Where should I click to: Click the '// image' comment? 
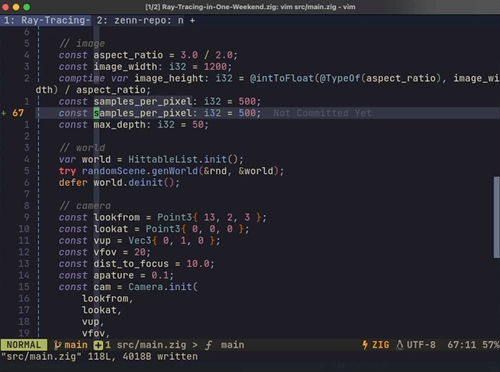[82, 43]
